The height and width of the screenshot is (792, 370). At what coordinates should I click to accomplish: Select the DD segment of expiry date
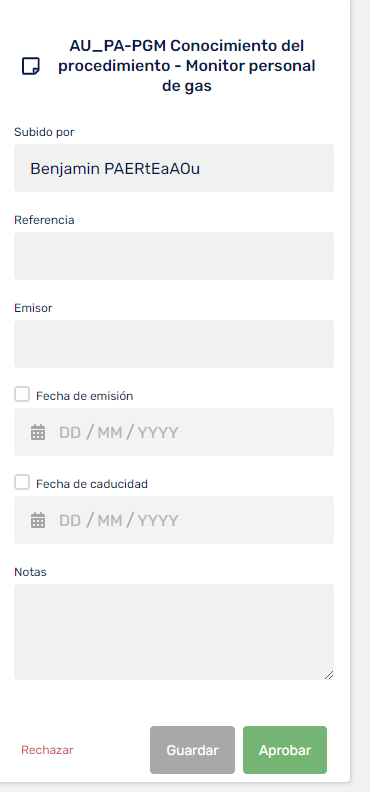70,521
